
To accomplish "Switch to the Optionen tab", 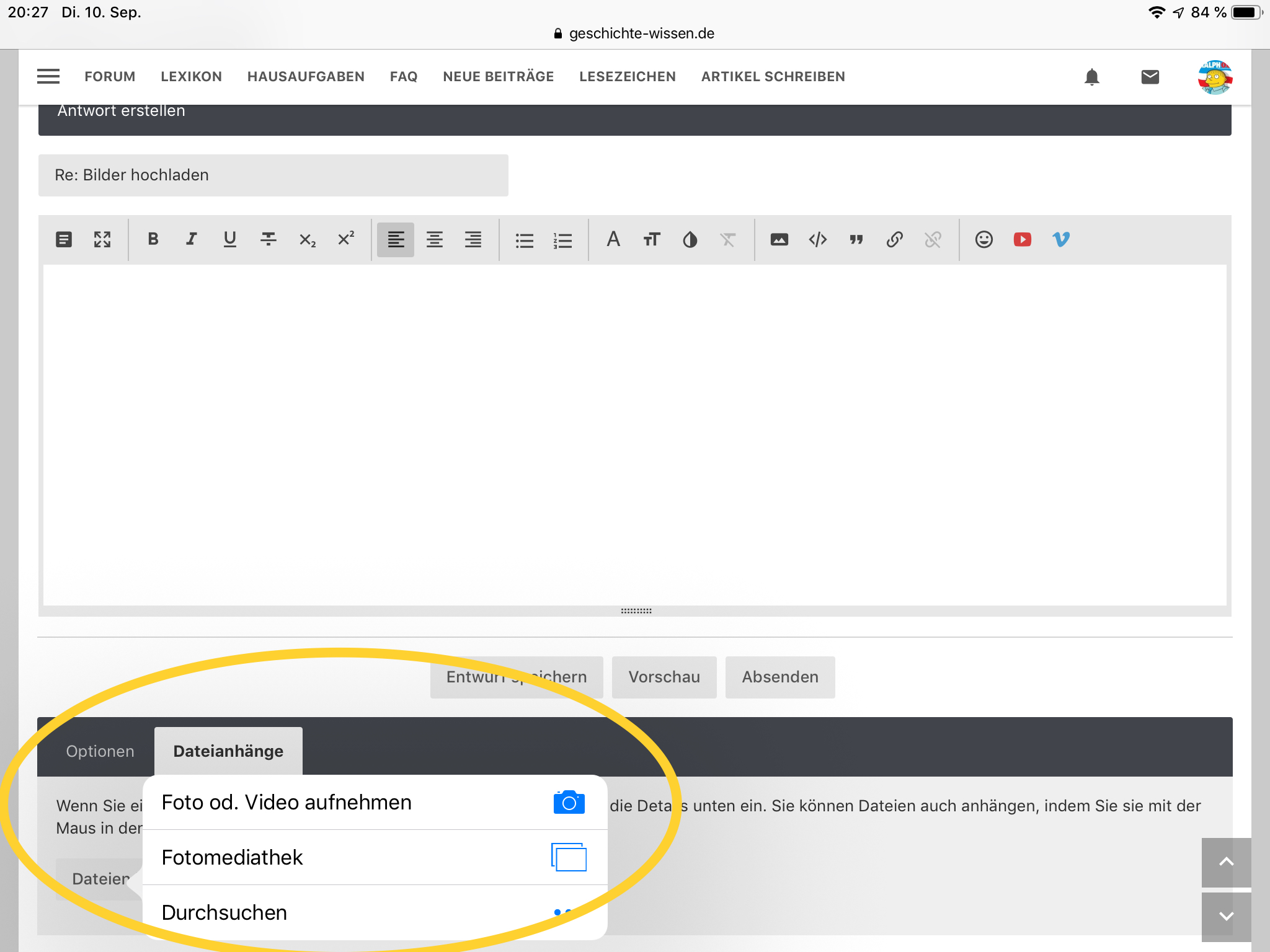I will coord(100,751).
